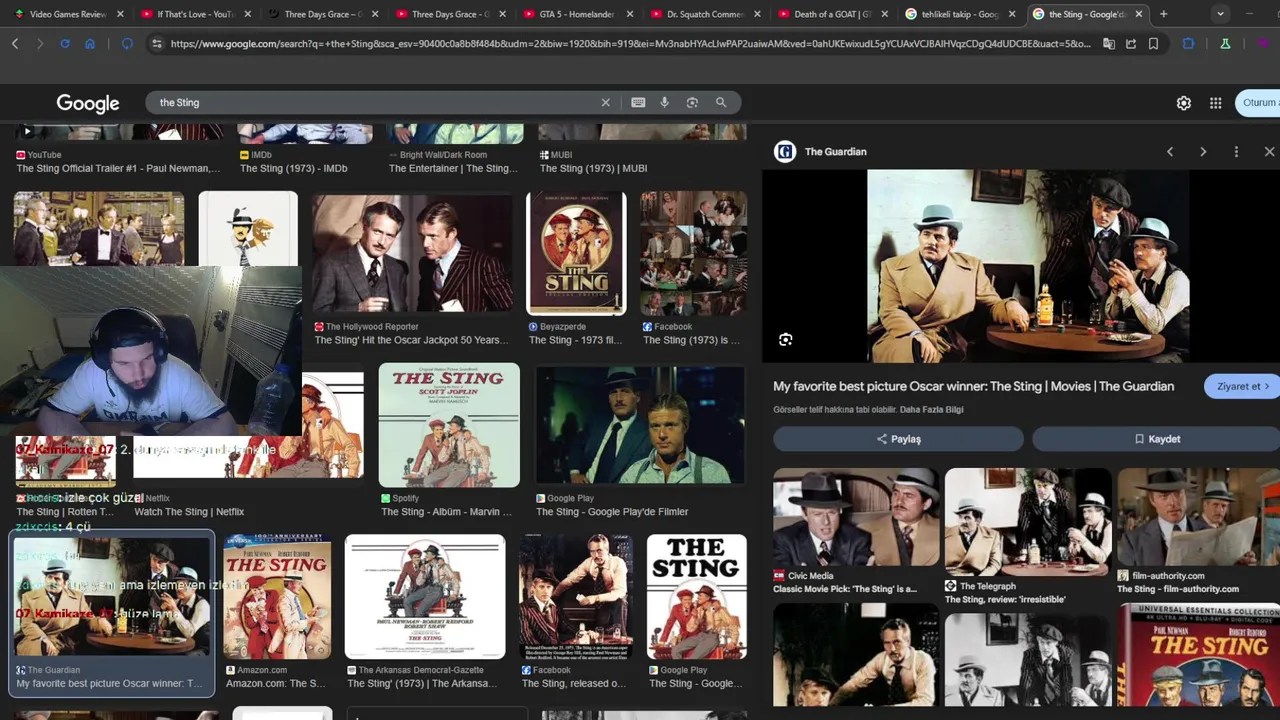Open The Telegraph related image
1280x720 pixels.
[1028, 522]
